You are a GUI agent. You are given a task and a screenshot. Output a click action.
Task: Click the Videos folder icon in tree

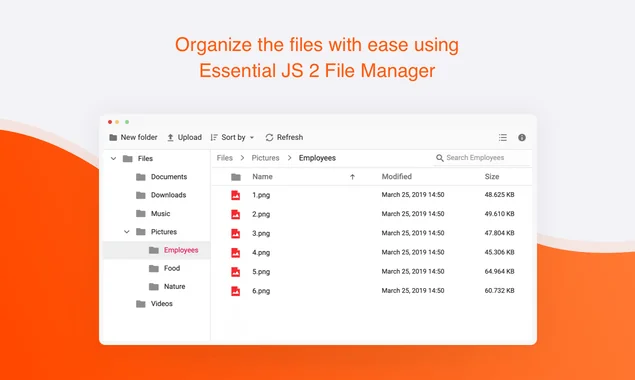point(141,304)
